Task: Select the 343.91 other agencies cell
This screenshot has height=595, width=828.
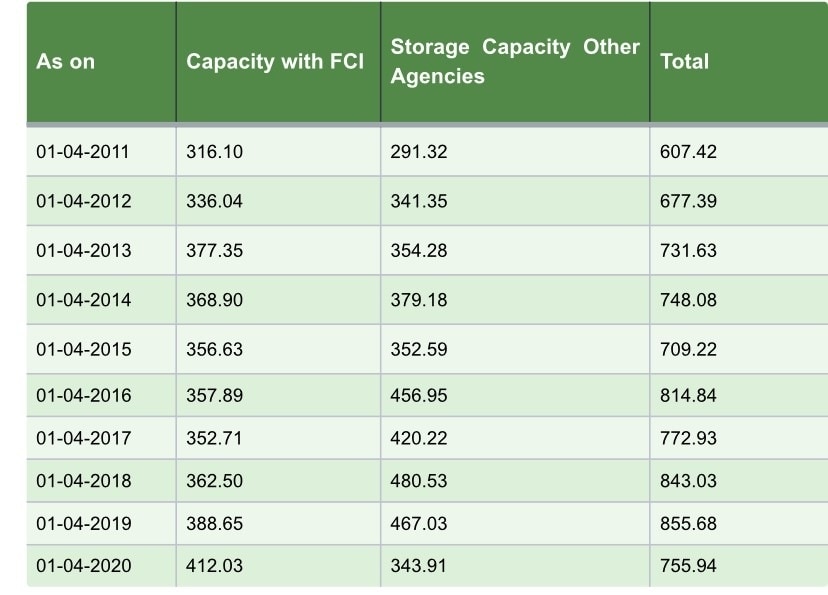Action: point(419,566)
